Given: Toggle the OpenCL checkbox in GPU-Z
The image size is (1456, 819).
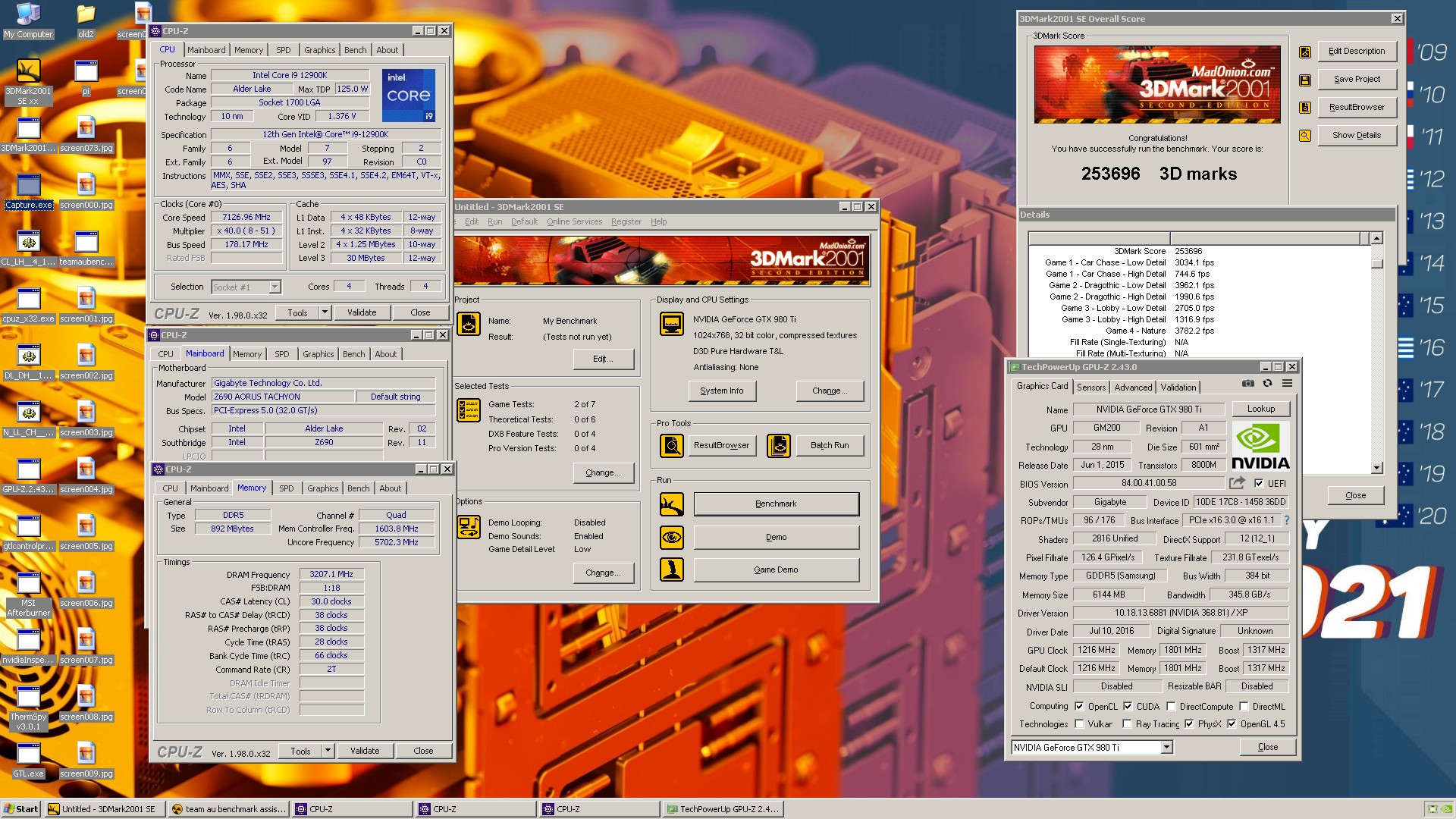Looking at the screenshot, I should tap(1079, 706).
